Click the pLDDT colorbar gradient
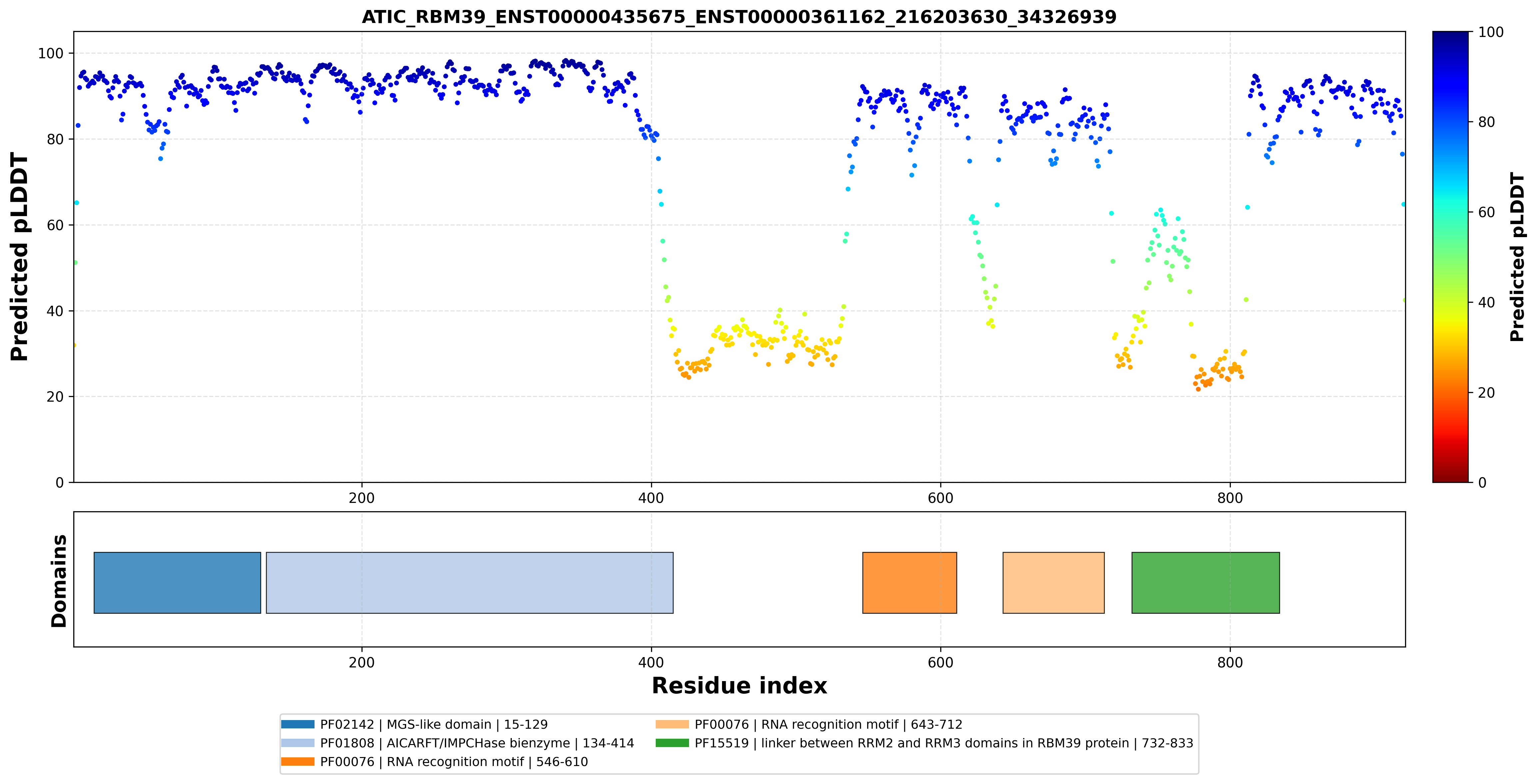Viewport: 1537px width, 784px height. 1450,257
